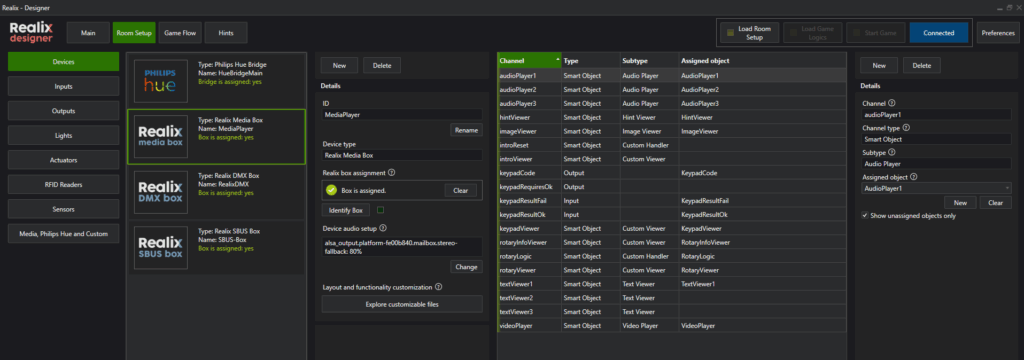The height and width of the screenshot is (360, 1024).
Task: Select the Realix SBUS box logo
Action: coord(161,248)
